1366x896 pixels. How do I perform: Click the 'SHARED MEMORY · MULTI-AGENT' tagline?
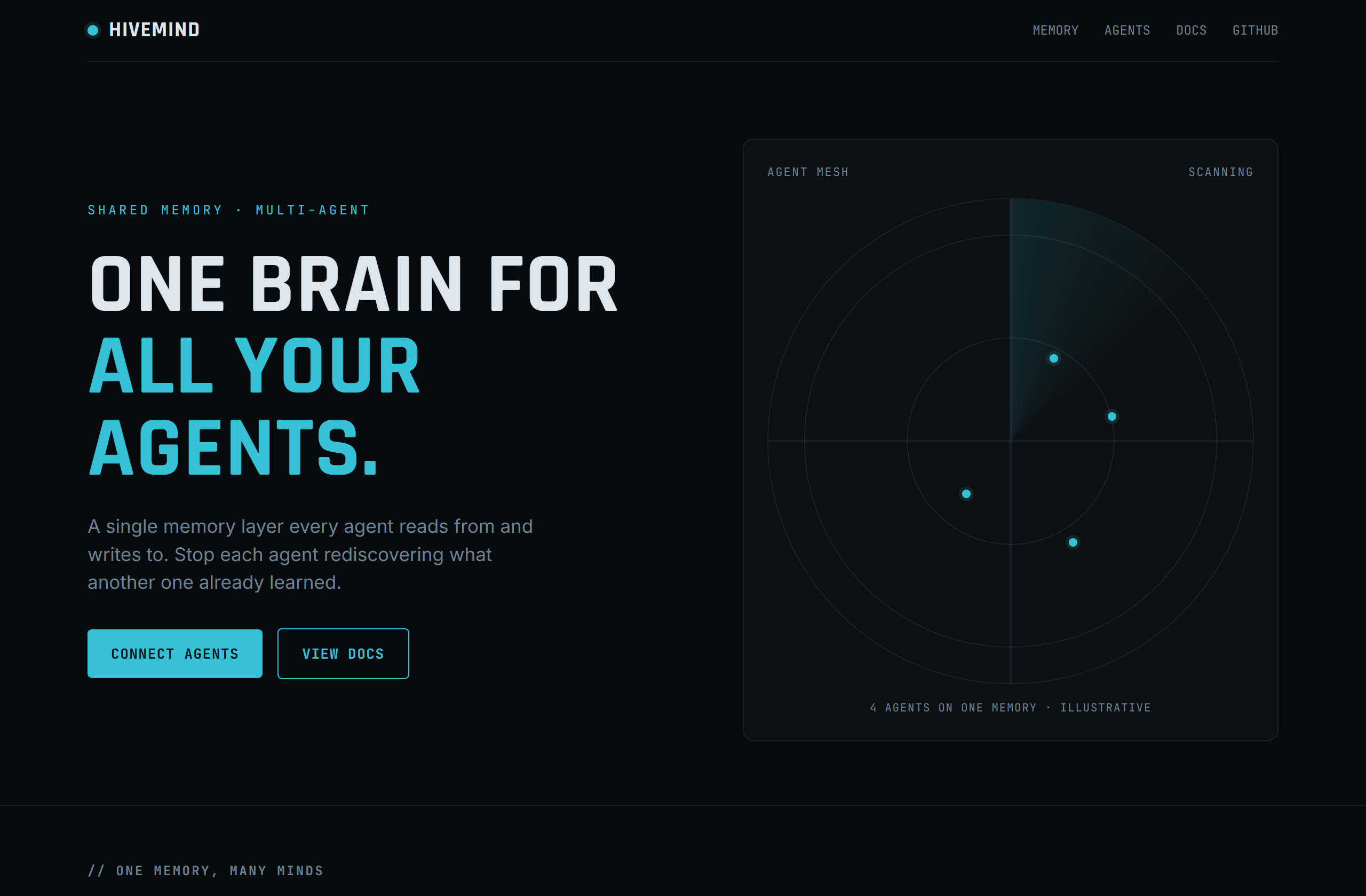(x=229, y=210)
